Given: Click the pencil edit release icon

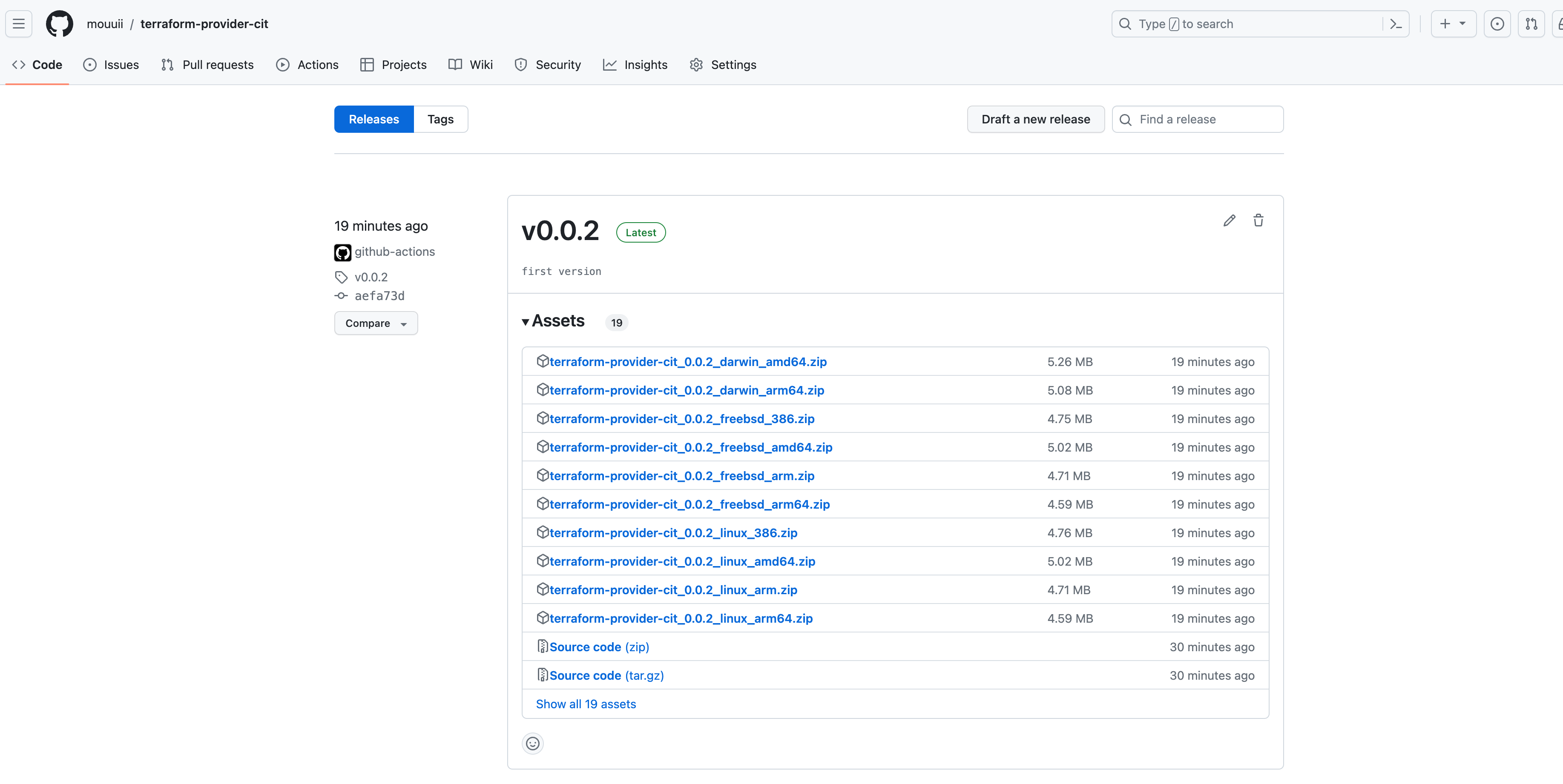Looking at the screenshot, I should click(x=1229, y=221).
